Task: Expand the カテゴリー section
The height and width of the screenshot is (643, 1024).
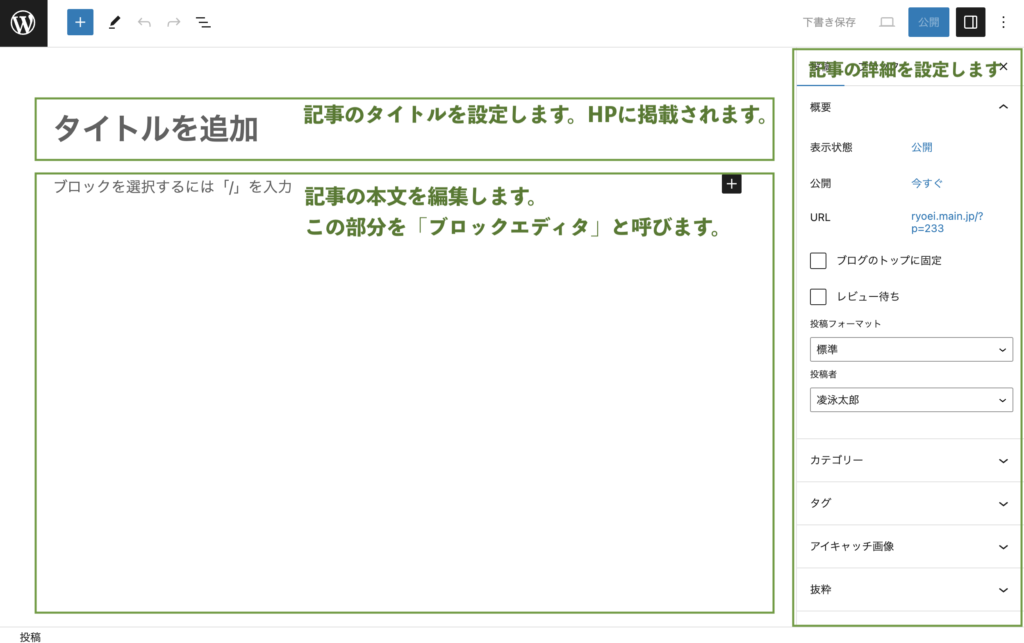Action: click(x=908, y=460)
